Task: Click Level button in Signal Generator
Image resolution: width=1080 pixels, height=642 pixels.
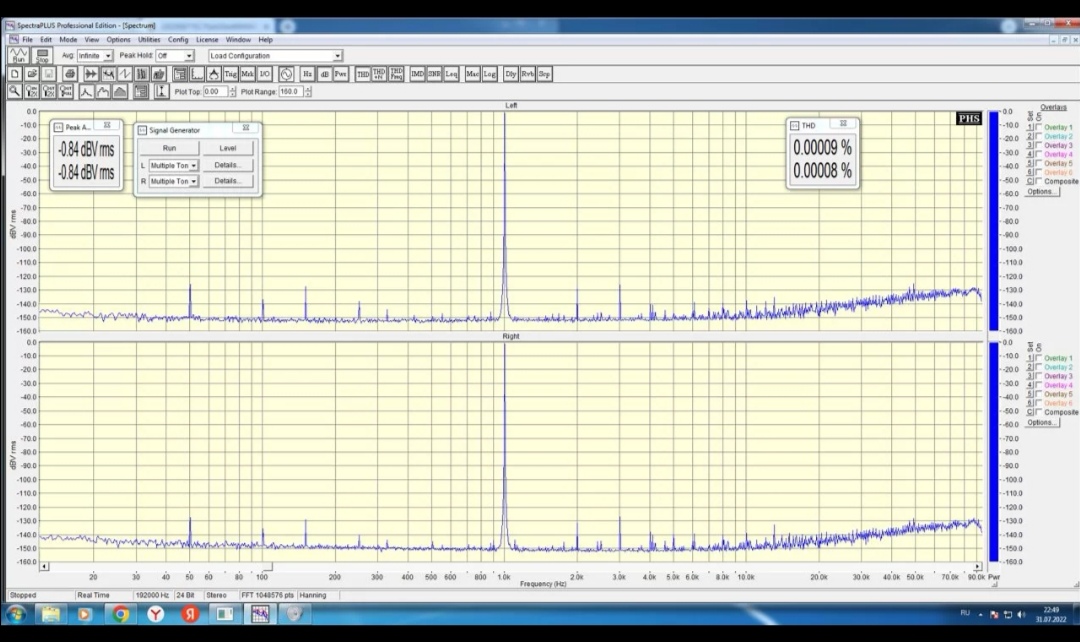Action: click(228, 148)
